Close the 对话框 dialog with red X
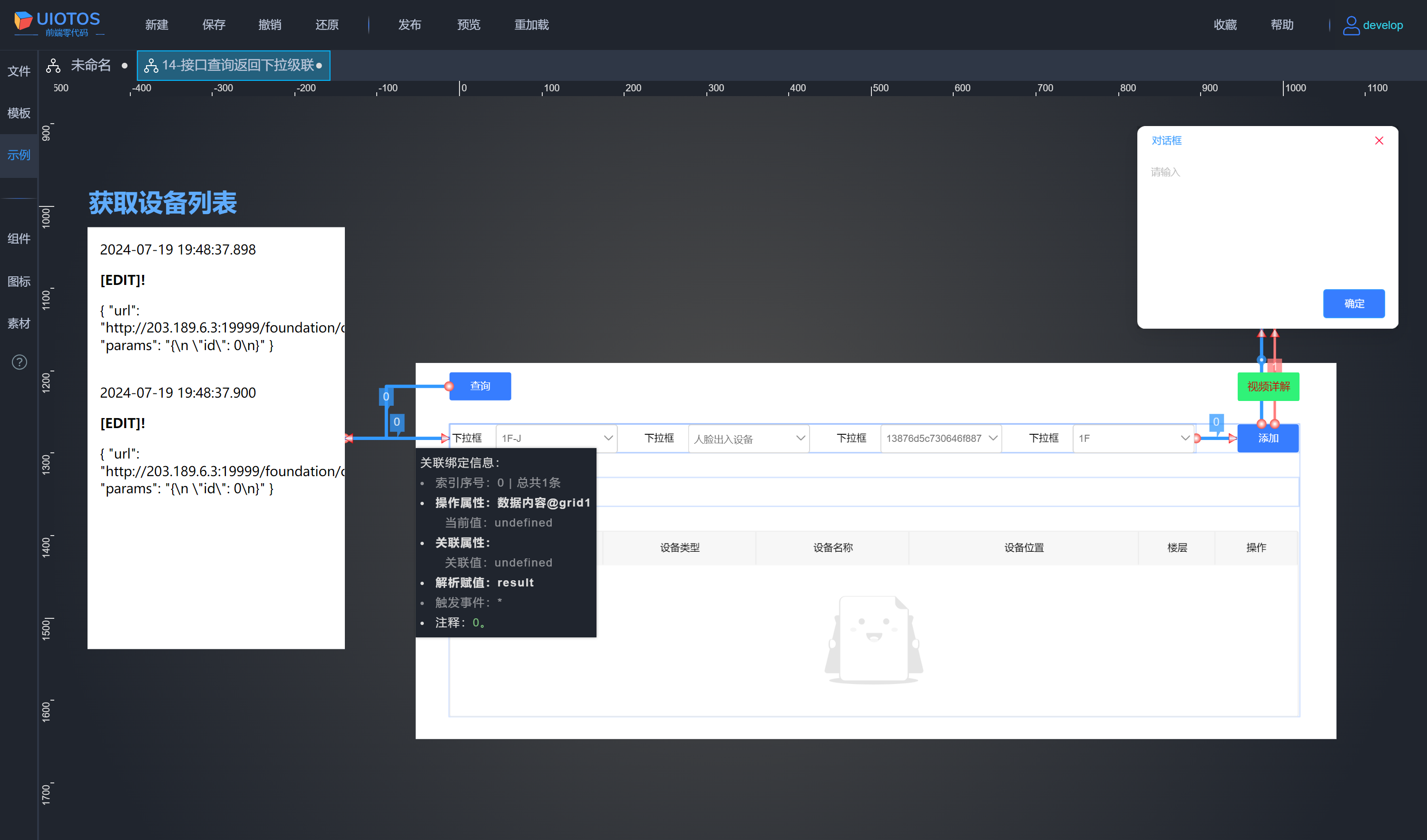 pos(1379,140)
